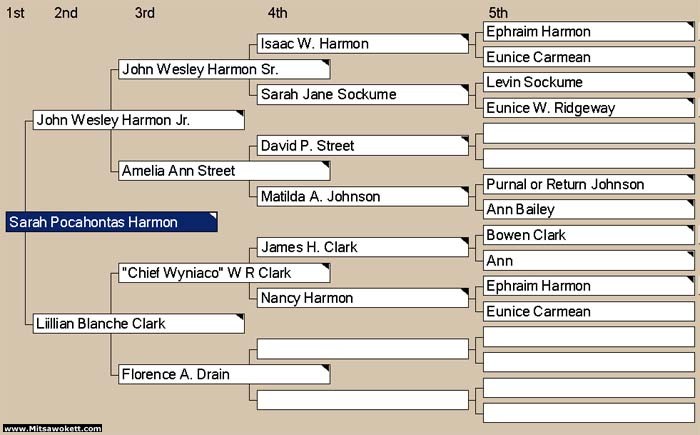Image resolution: width=700 pixels, height=435 pixels.
Task: Choose Amelia Ann Street in pedigree
Action: click(224, 171)
